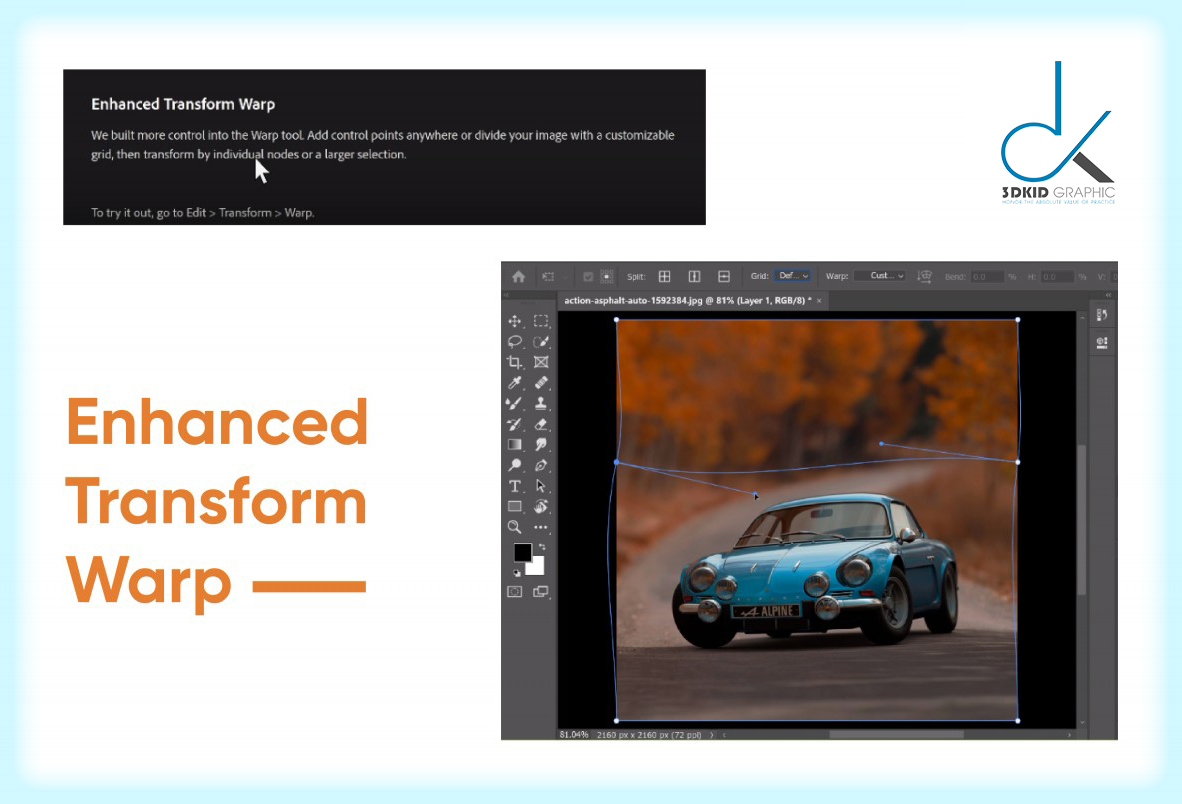1182x804 pixels.
Task: Change the screen mode
Action: point(540,592)
